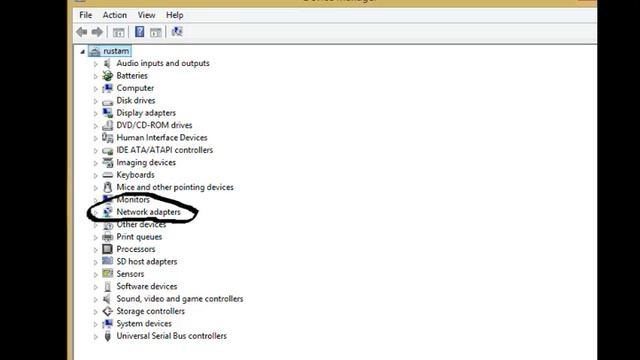Image resolution: width=640 pixels, height=360 pixels.
Task: Click the Other devices icon
Action: 107,225
